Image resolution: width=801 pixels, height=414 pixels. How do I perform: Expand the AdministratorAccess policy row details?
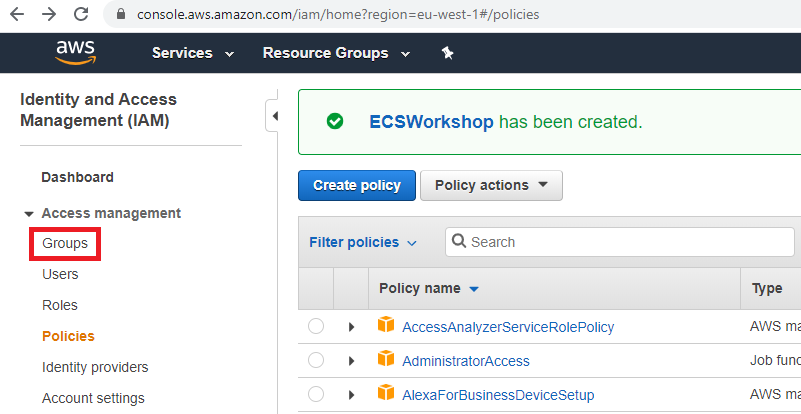[x=351, y=360]
